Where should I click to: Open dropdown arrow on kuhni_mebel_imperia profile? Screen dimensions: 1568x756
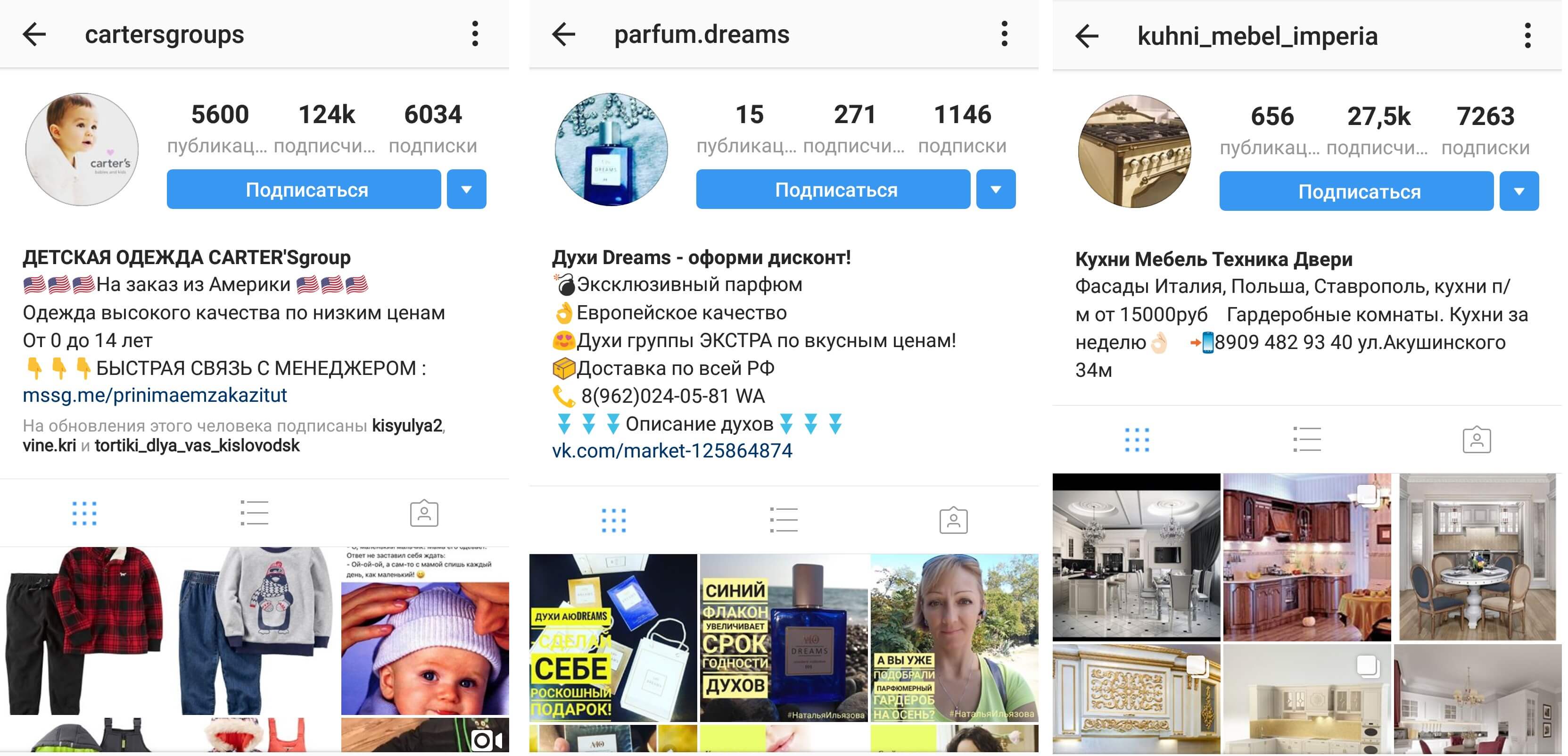1519,191
